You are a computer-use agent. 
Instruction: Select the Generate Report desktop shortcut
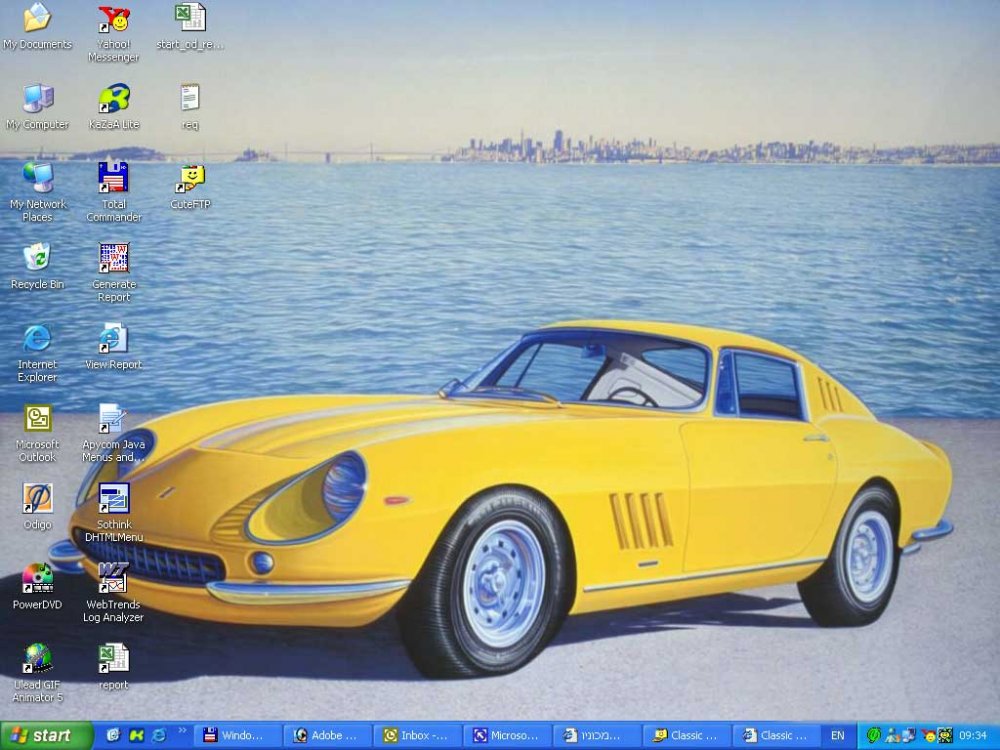point(114,272)
